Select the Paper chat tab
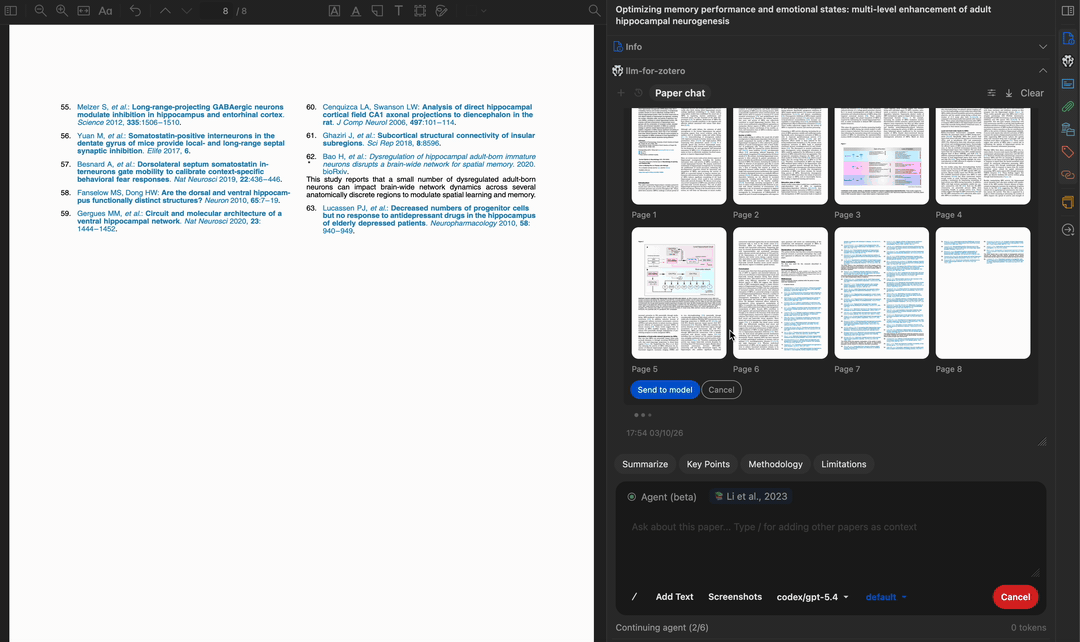The width and height of the screenshot is (1080, 642). [680, 93]
